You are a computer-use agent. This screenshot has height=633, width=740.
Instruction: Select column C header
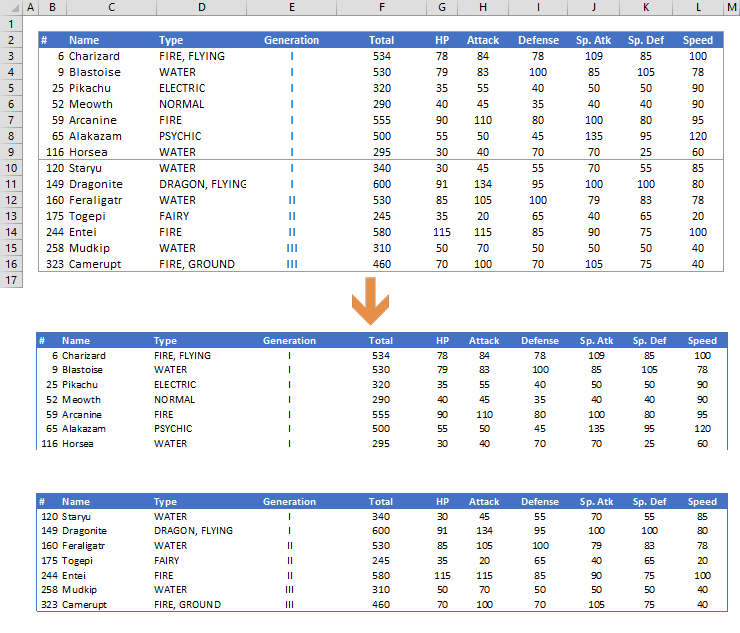111,8
